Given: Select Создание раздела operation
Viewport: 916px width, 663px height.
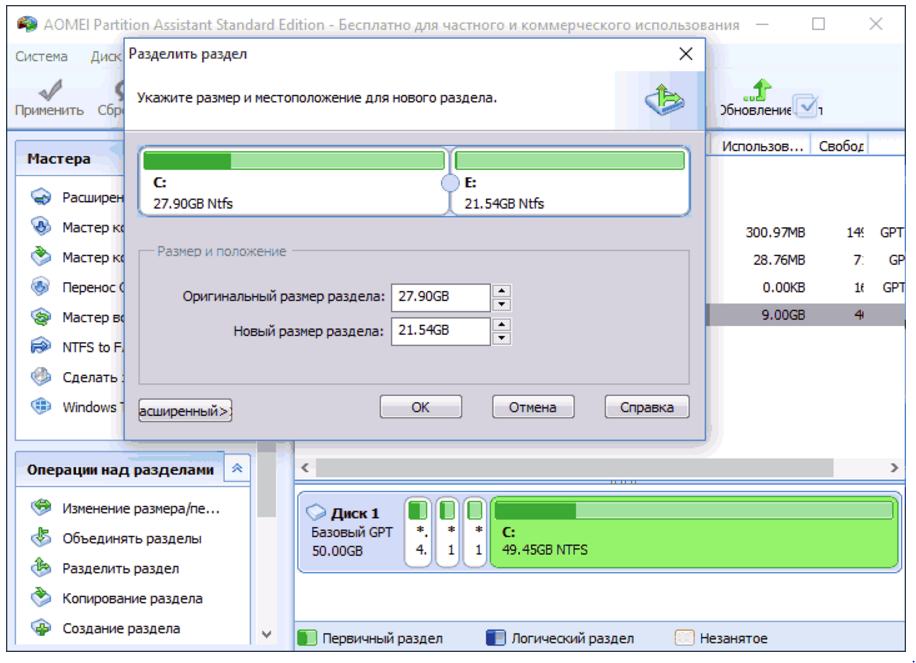Looking at the screenshot, I should coord(121,629).
